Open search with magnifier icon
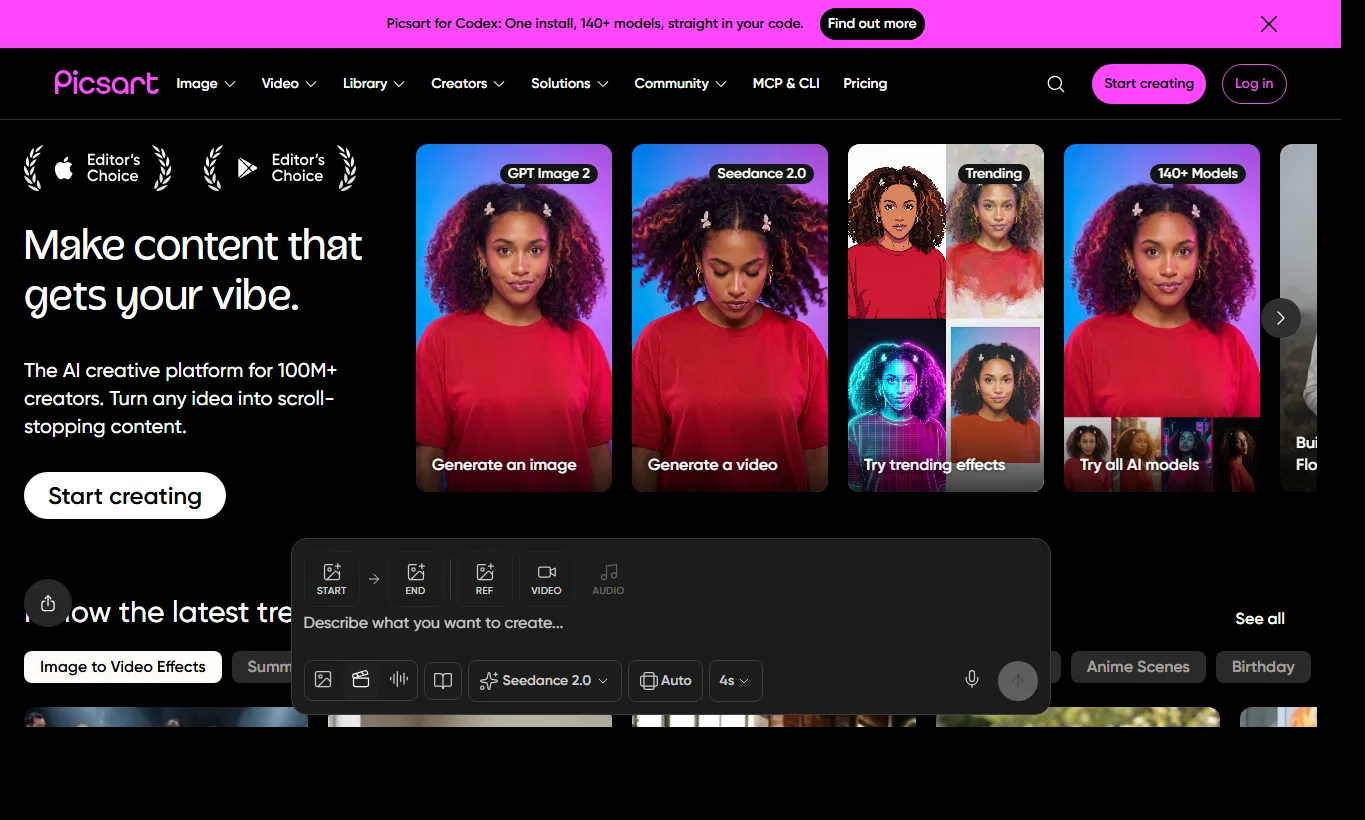 click(x=1056, y=84)
